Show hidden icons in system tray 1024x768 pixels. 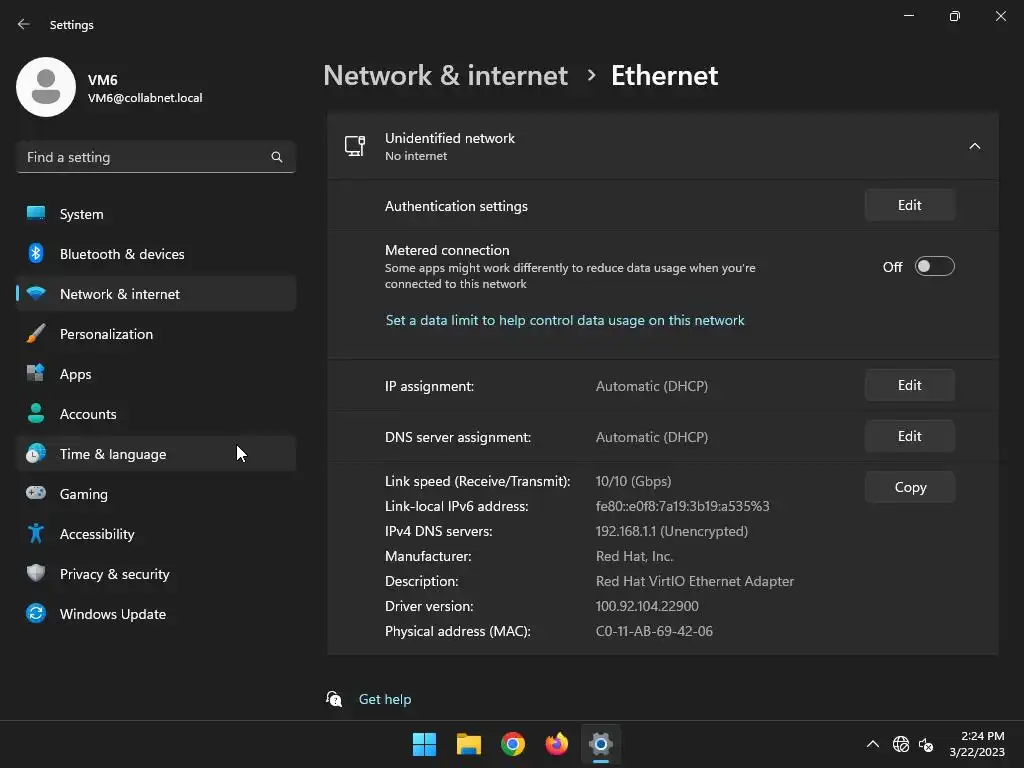pos(872,744)
